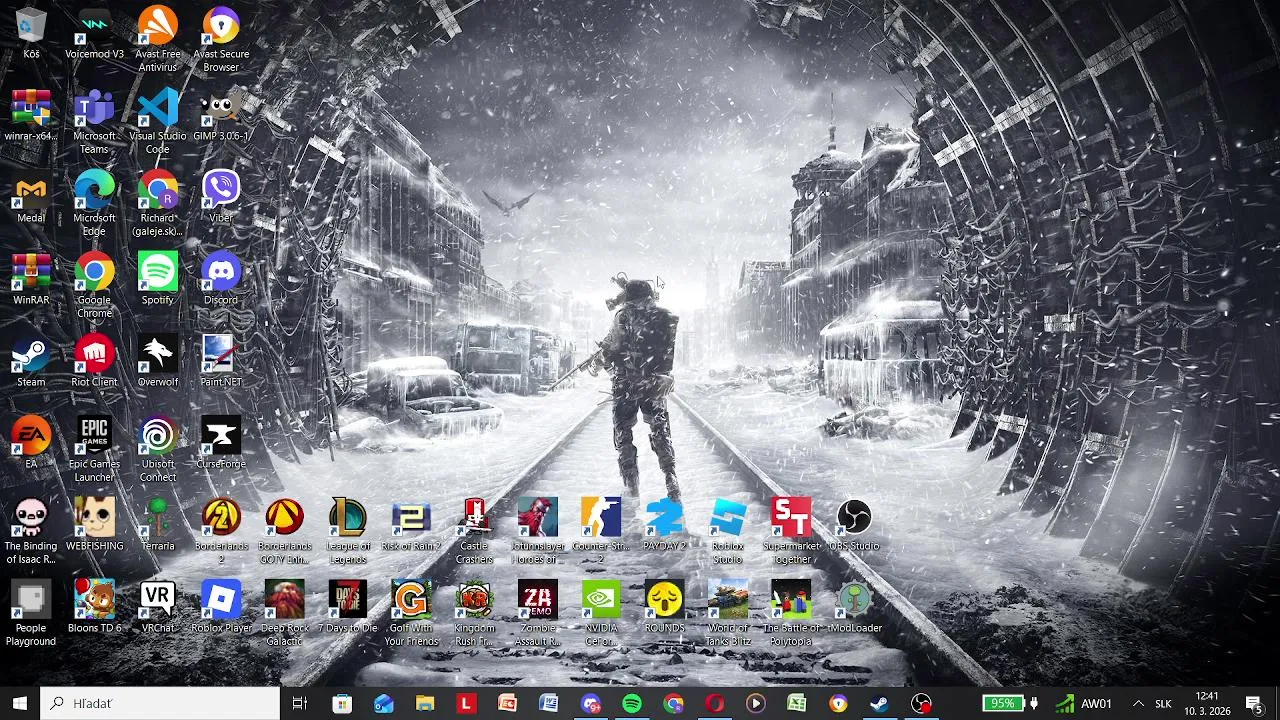Screen dimensions: 1280x720
Task: Switch to Spotify in the taskbar
Action: [x=632, y=703]
